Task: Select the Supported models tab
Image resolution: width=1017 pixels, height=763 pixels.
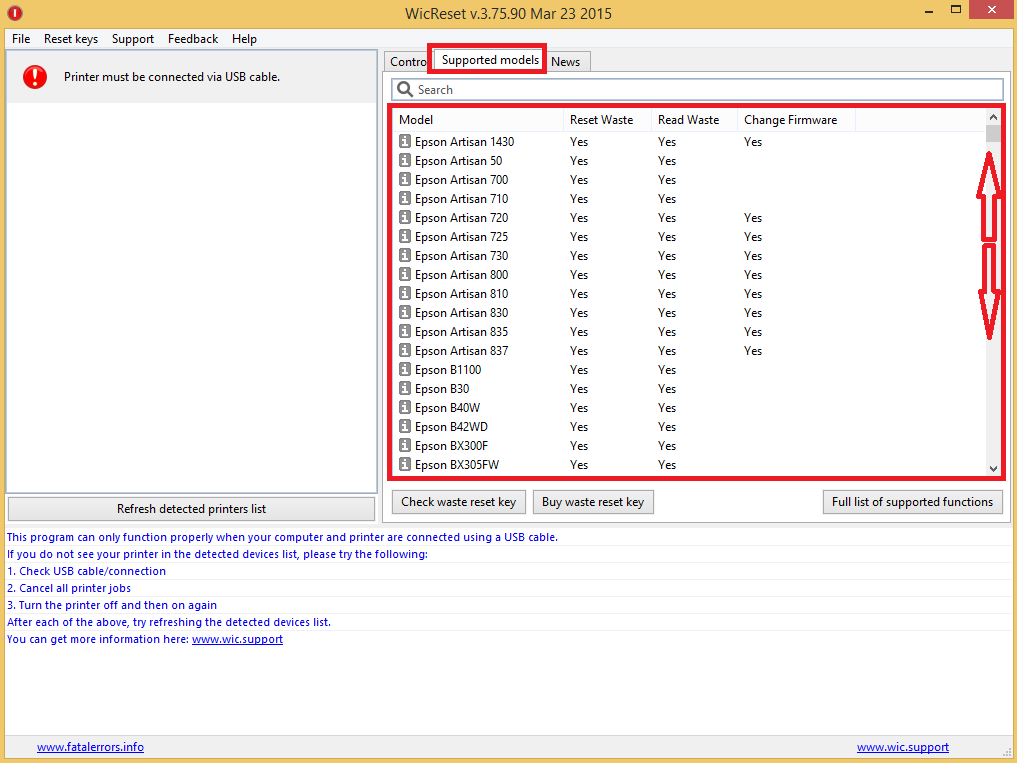Action: pos(490,60)
